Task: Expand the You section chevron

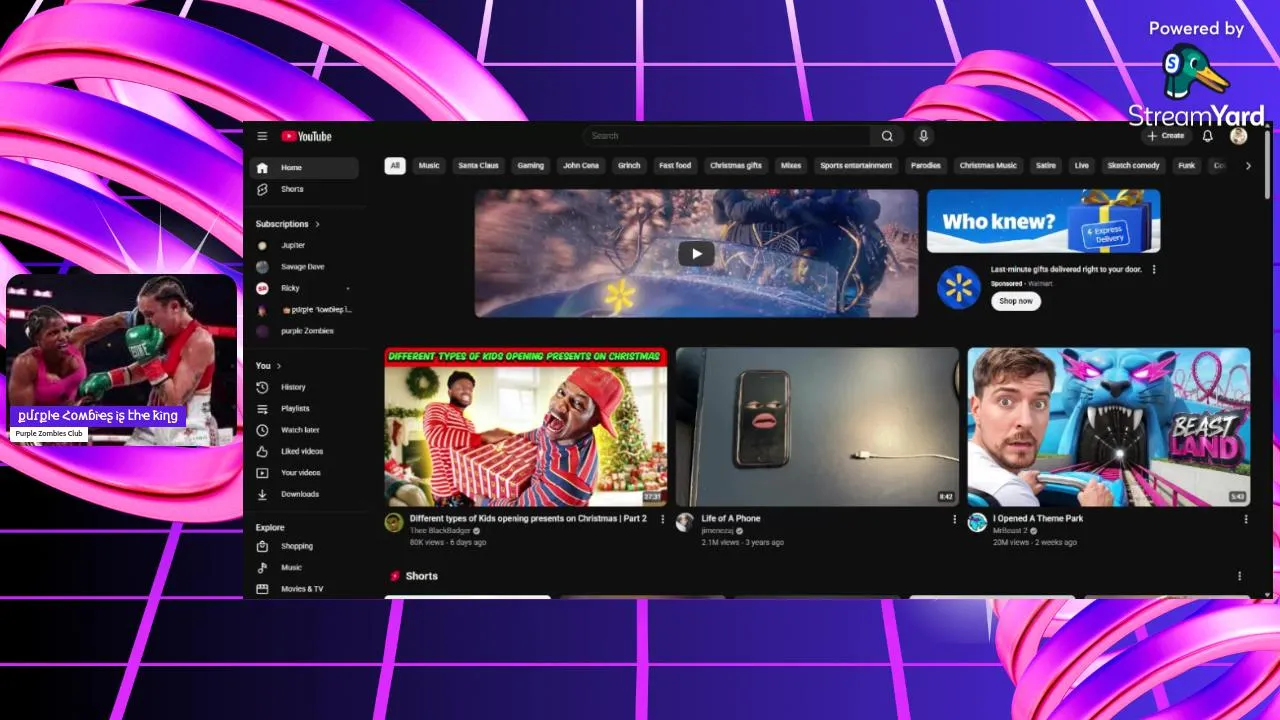Action: tap(279, 366)
